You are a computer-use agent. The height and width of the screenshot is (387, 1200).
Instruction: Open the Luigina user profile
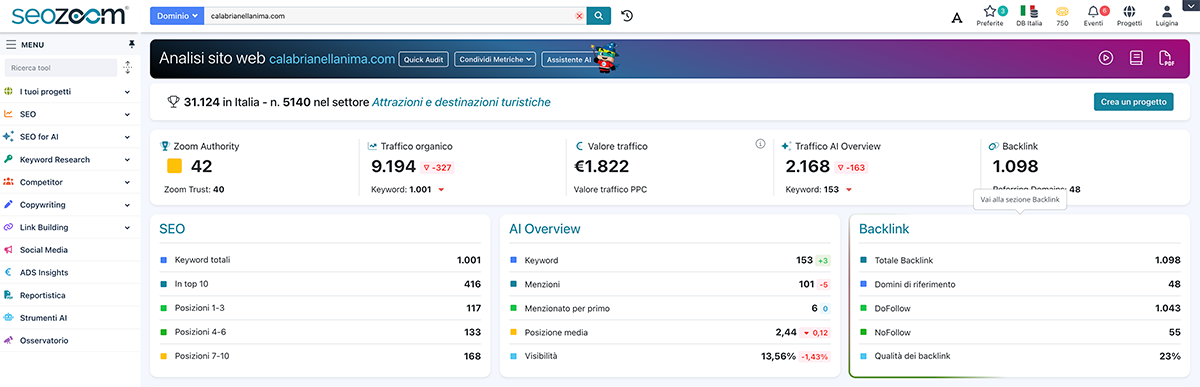point(1167,15)
